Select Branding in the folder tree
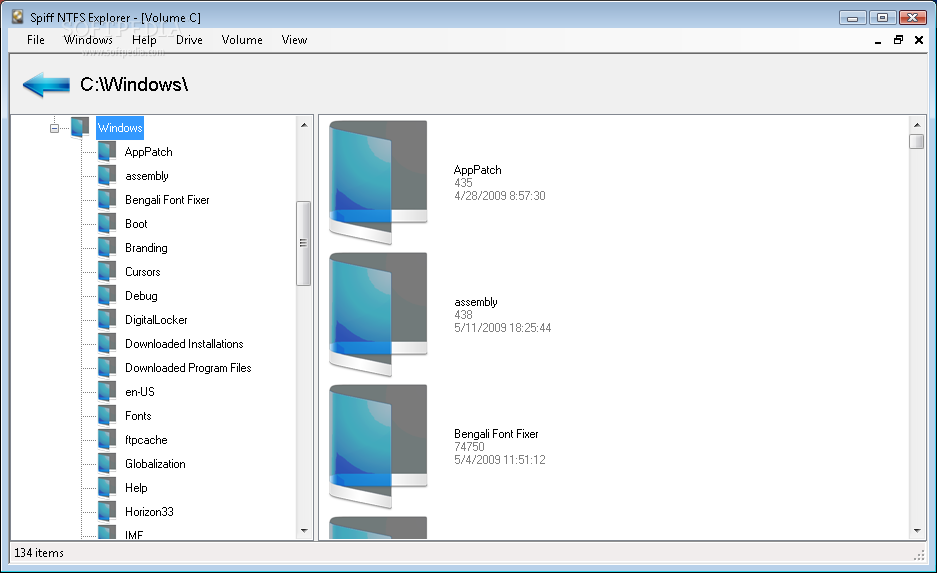The height and width of the screenshot is (573, 937). [x=146, y=247]
